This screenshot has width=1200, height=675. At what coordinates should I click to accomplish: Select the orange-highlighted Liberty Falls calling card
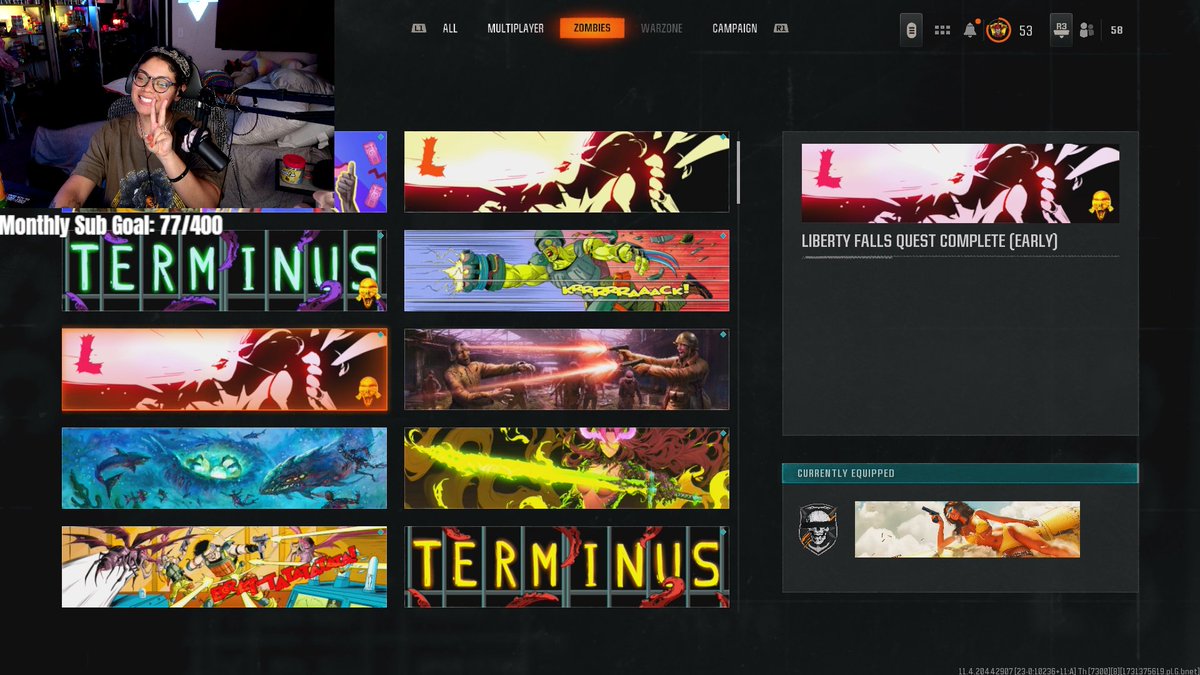224,369
